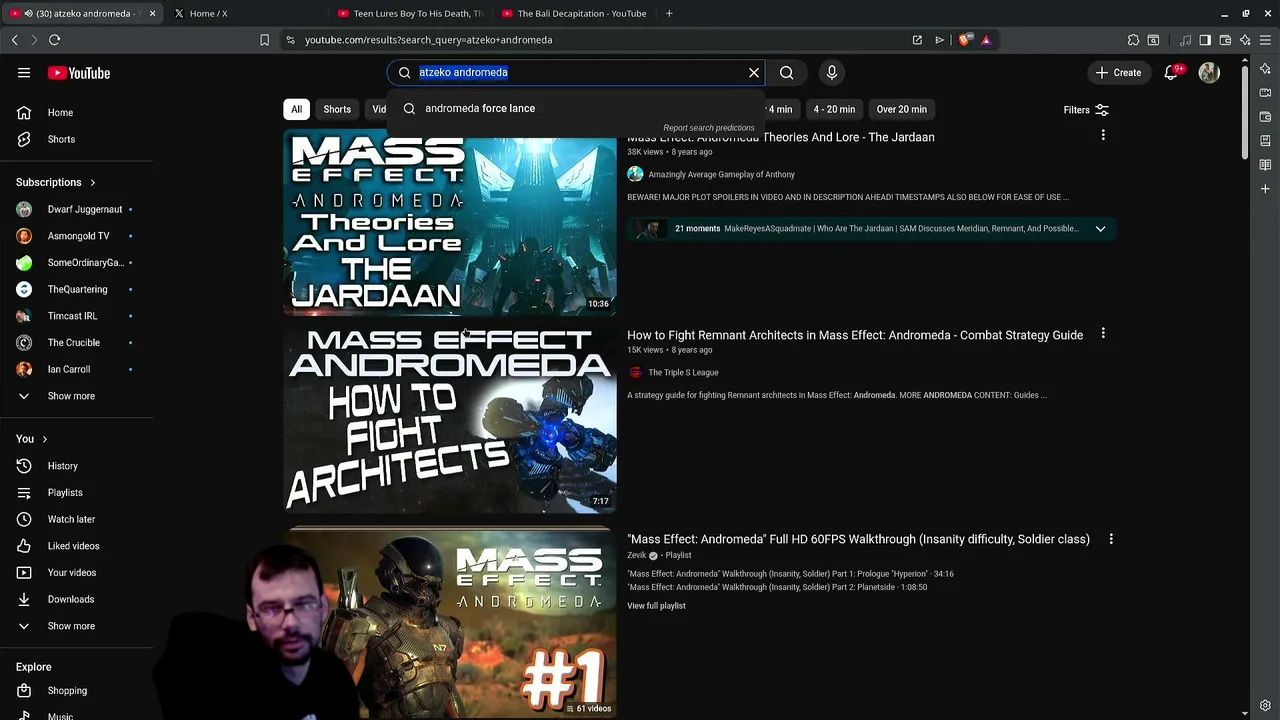Open the Create button
The height and width of the screenshot is (720, 1280).
[x=1118, y=73]
